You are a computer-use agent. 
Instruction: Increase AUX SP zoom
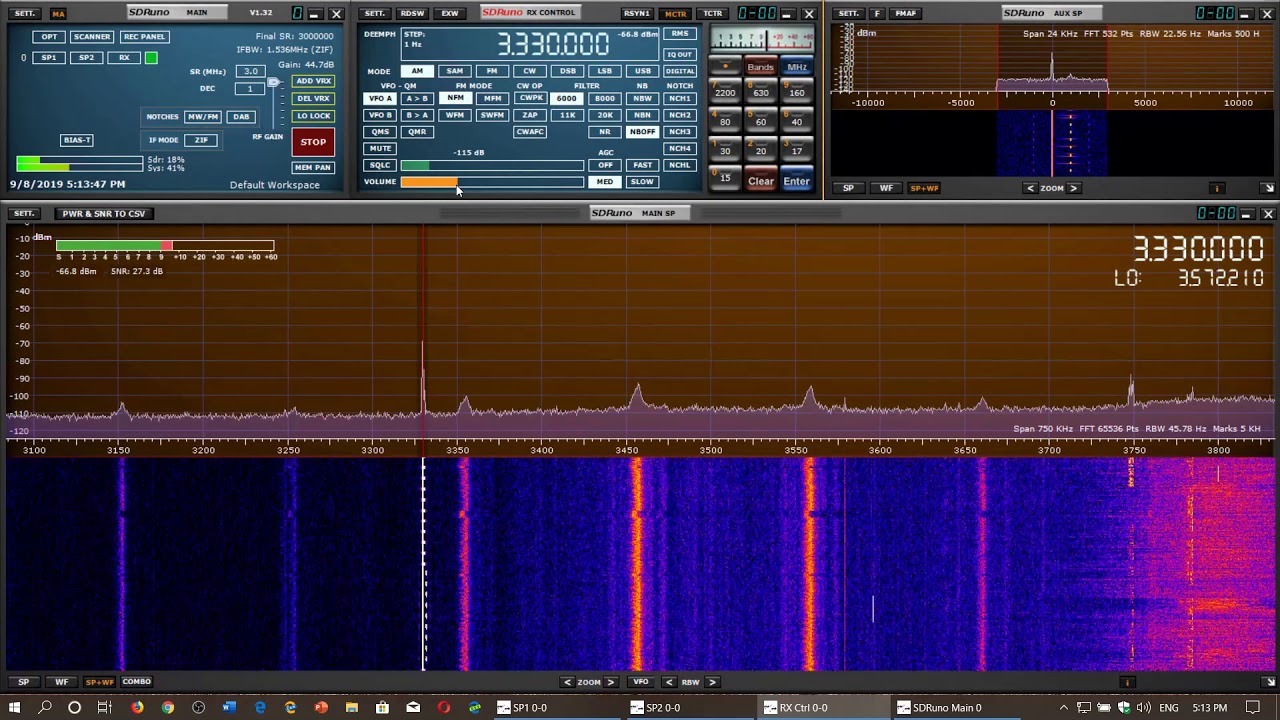(x=1073, y=188)
